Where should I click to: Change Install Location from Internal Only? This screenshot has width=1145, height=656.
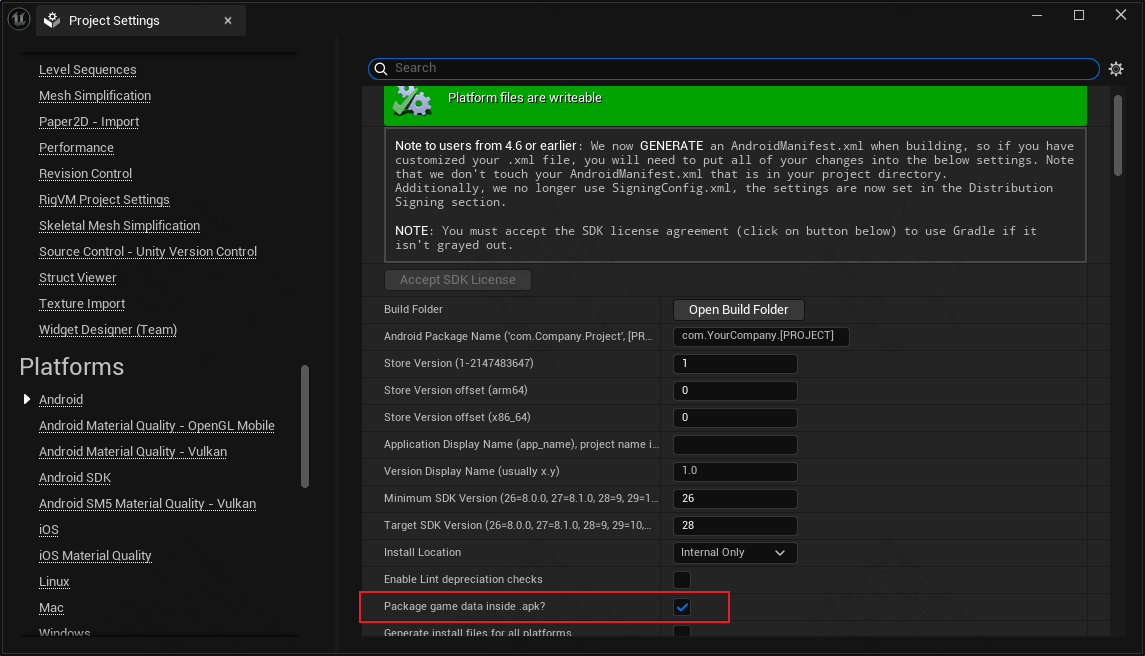point(735,552)
